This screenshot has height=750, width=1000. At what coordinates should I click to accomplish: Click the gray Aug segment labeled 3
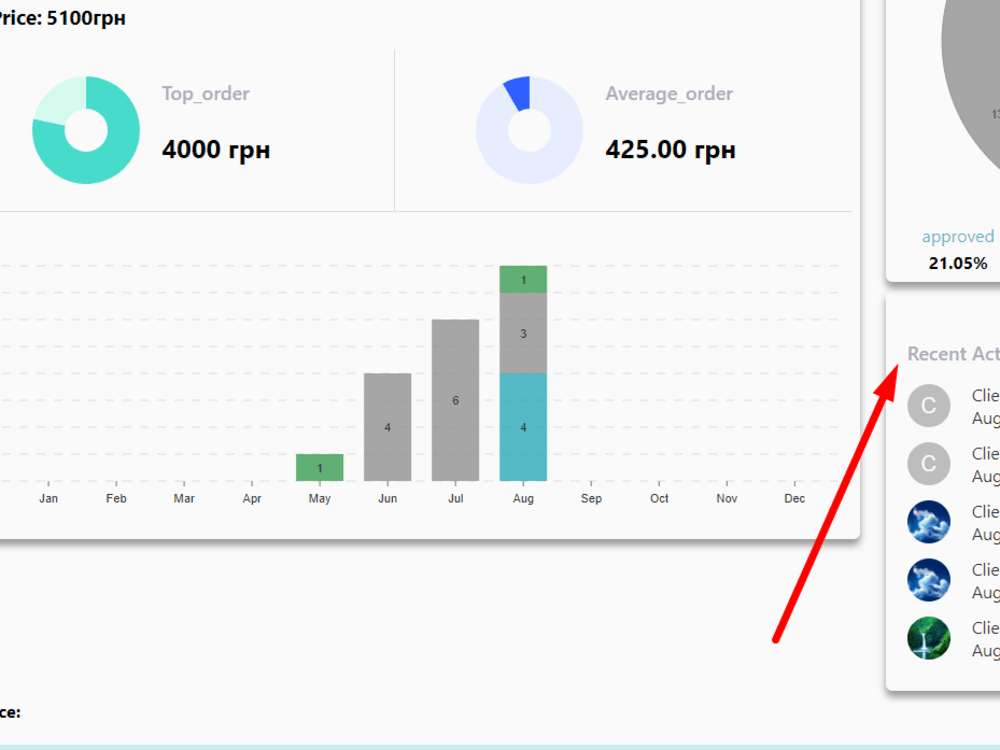point(523,333)
